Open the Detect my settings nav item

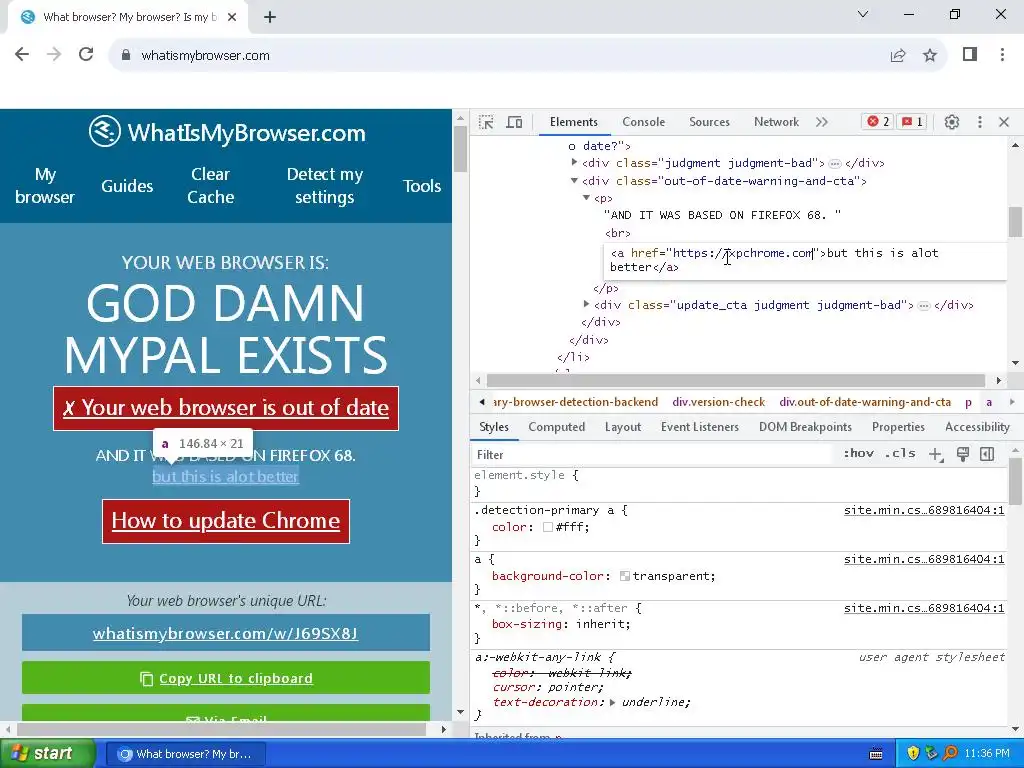coord(325,185)
